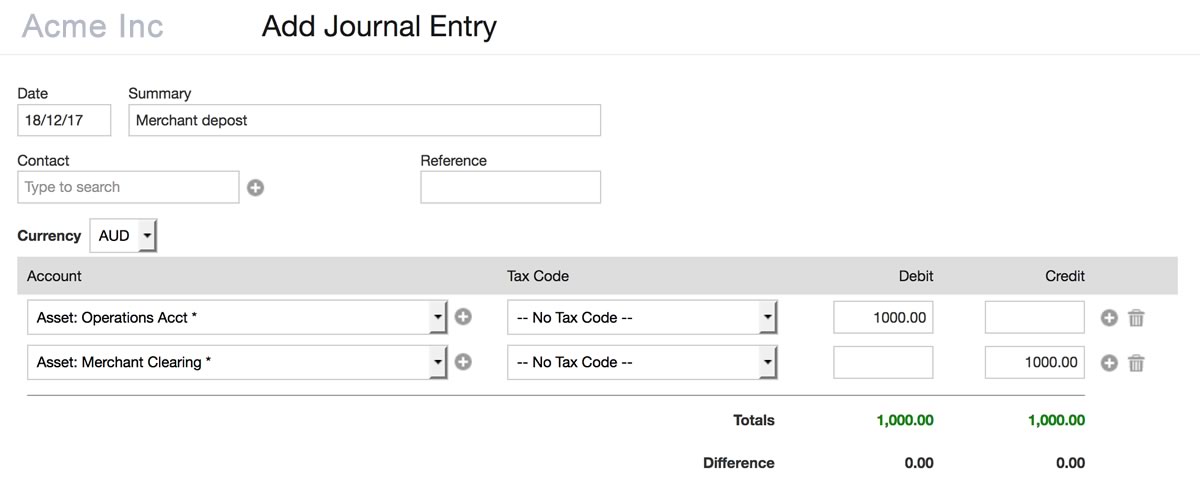Click the Date field showing 18/12/17
The height and width of the screenshot is (480, 1200).
coord(64,120)
